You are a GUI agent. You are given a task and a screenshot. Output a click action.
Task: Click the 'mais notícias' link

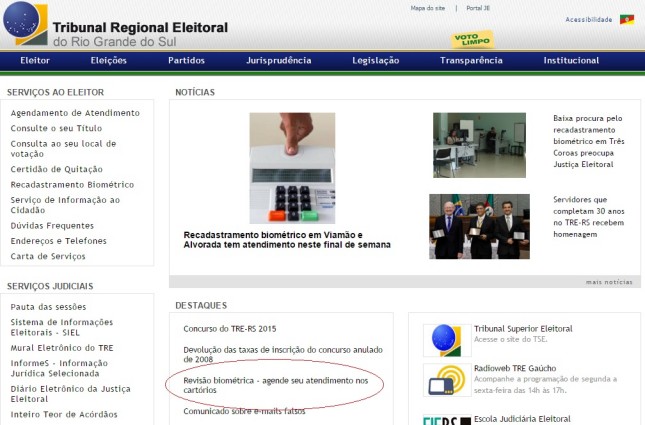click(609, 282)
